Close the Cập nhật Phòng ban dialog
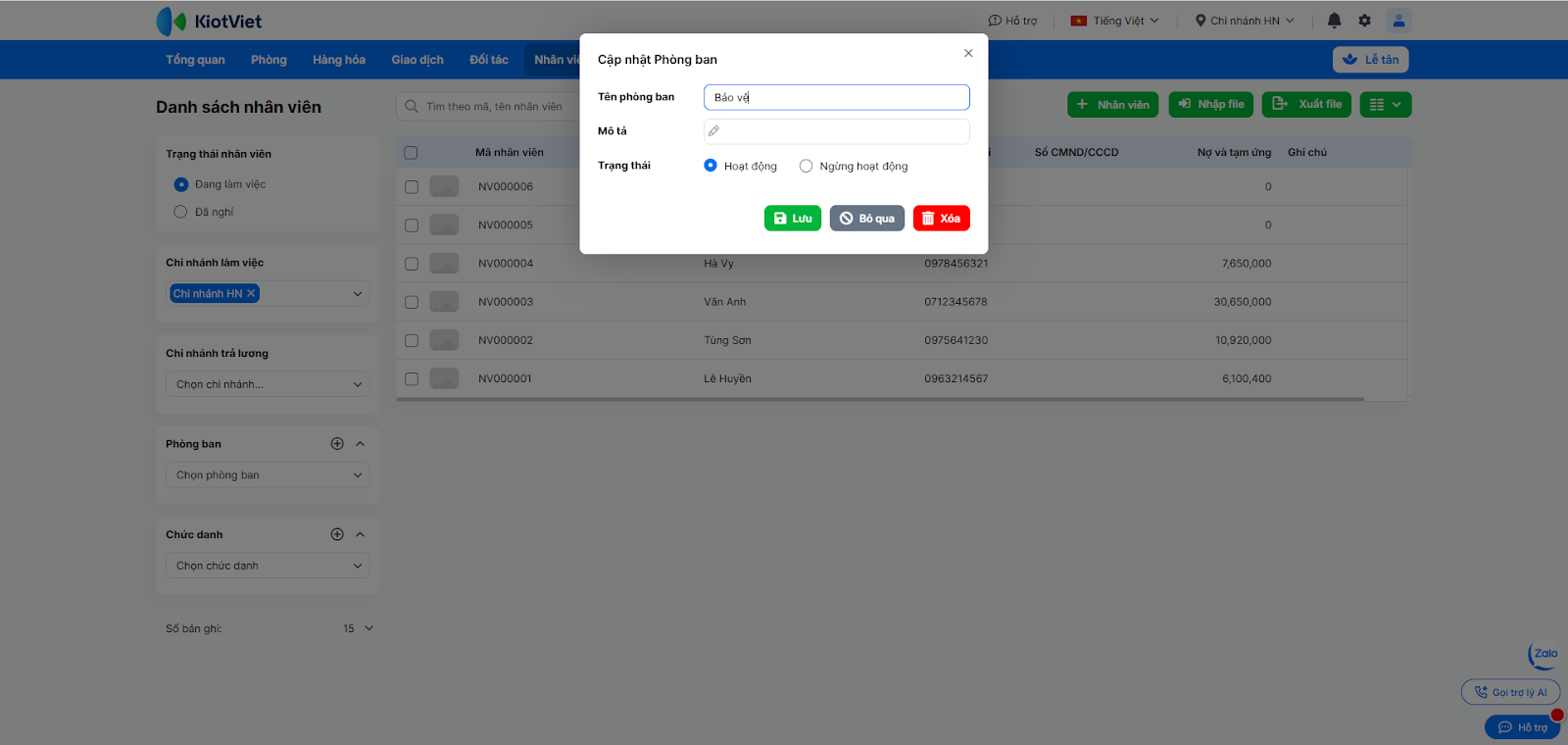 coord(968,53)
